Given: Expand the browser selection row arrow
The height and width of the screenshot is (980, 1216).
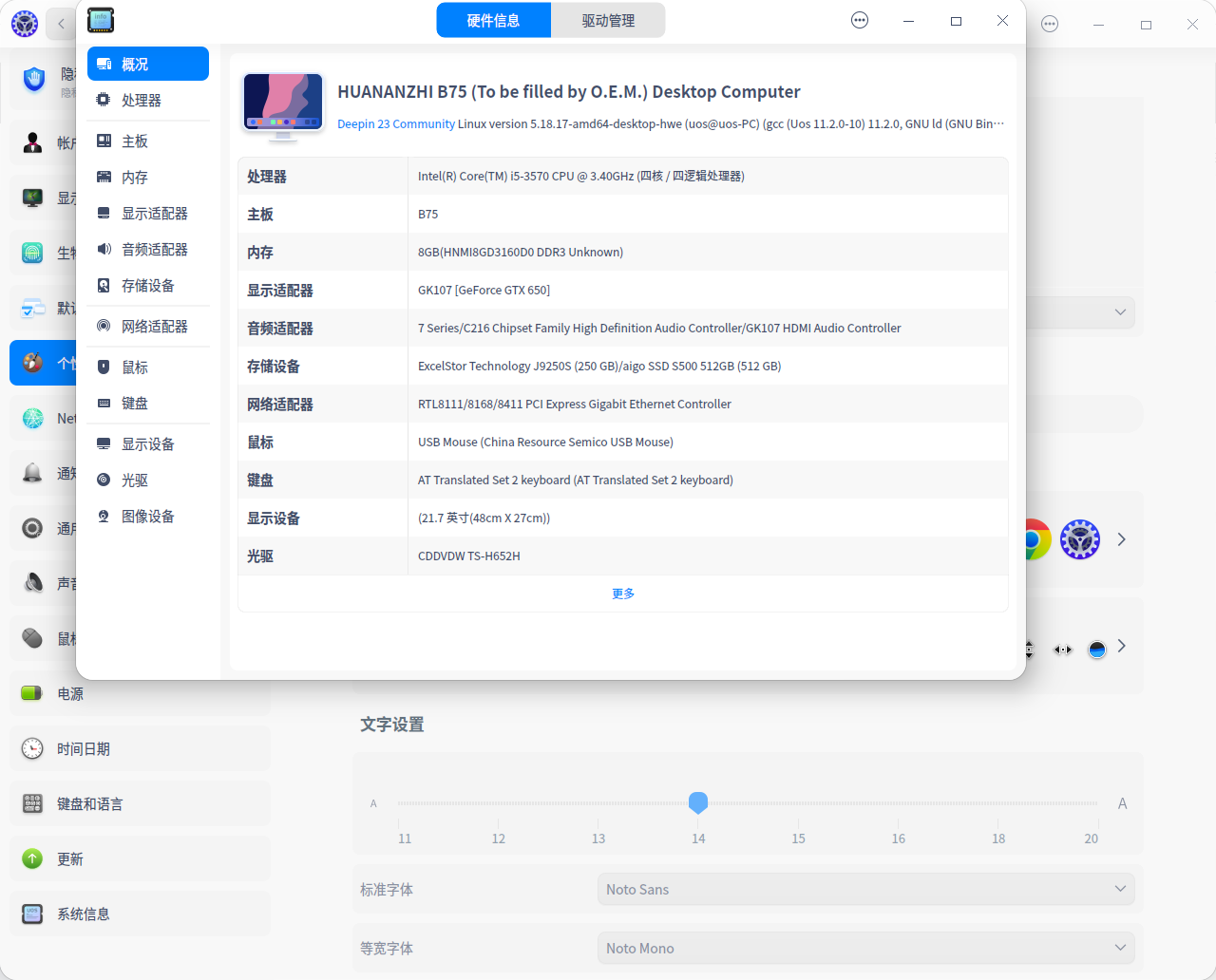Looking at the screenshot, I should (1121, 539).
